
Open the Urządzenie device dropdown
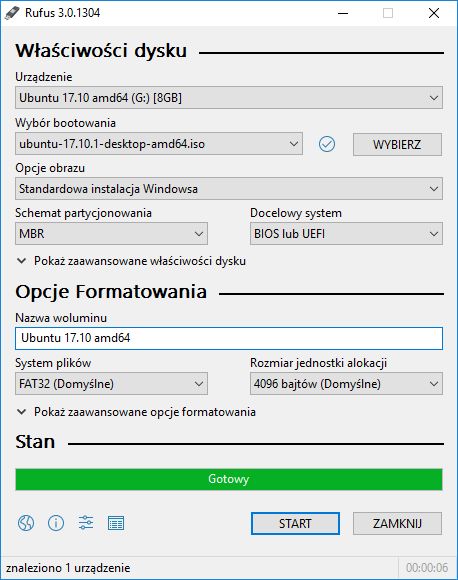229,98
